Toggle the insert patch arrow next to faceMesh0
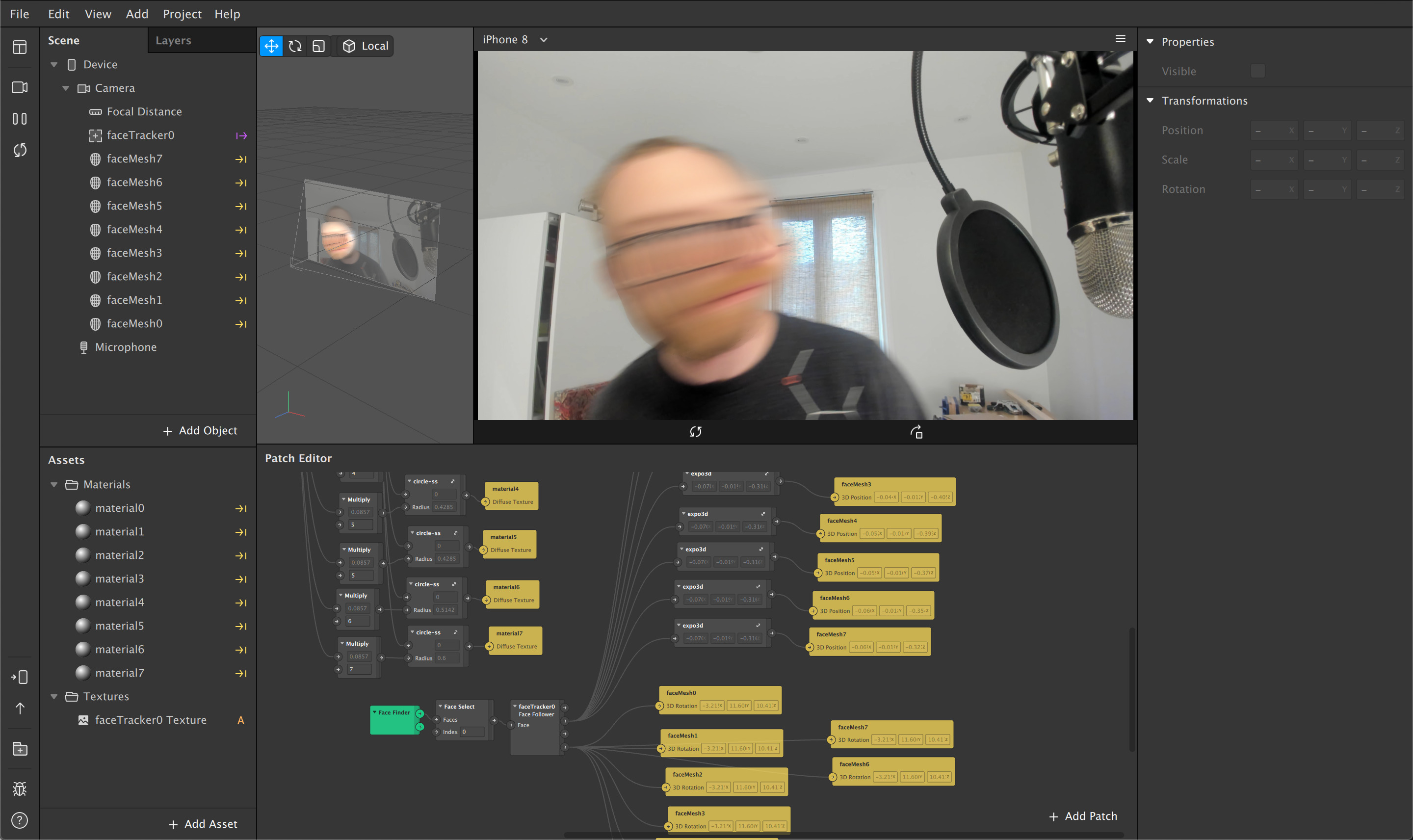 click(241, 324)
